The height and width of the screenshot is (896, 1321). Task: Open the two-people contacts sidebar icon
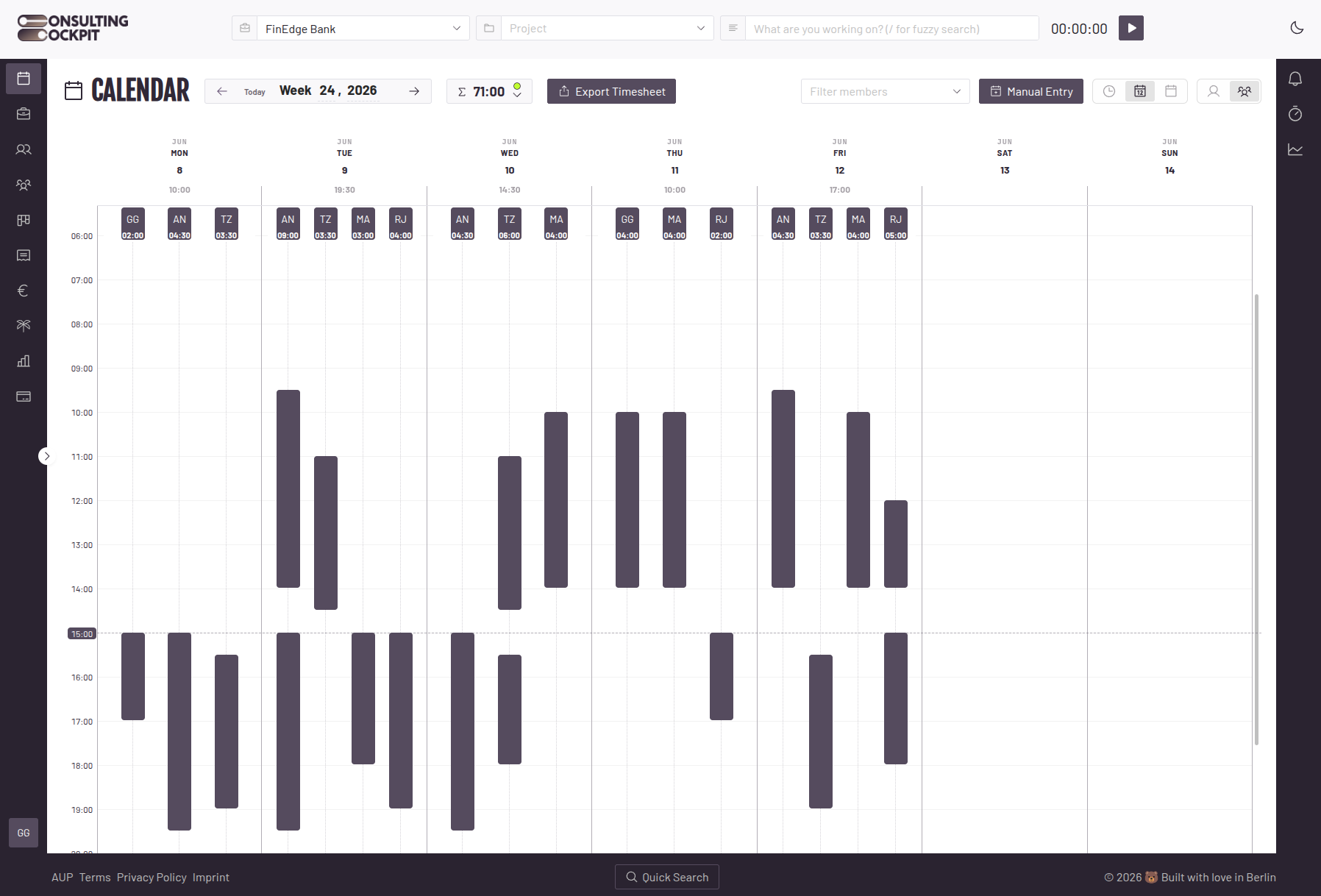[x=24, y=149]
